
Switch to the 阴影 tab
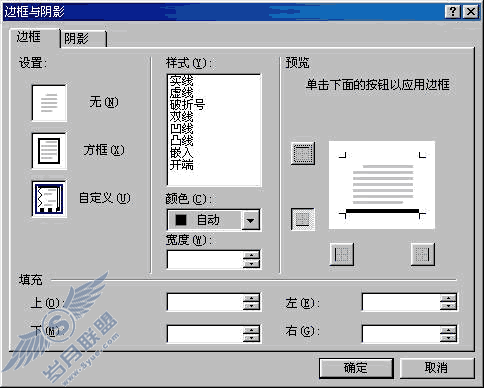click(x=83, y=39)
